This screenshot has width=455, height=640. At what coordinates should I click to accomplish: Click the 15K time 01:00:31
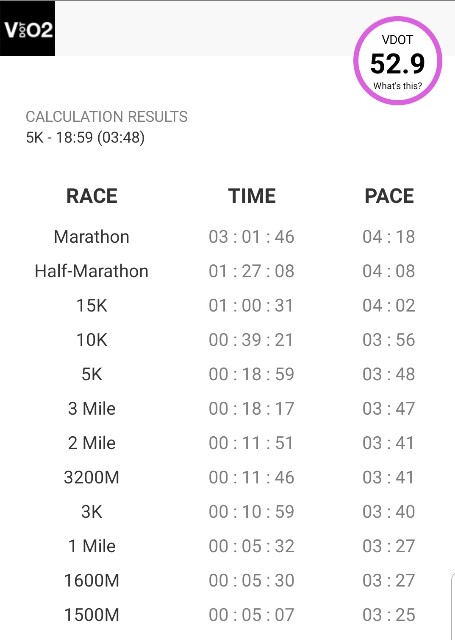click(x=251, y=306)
